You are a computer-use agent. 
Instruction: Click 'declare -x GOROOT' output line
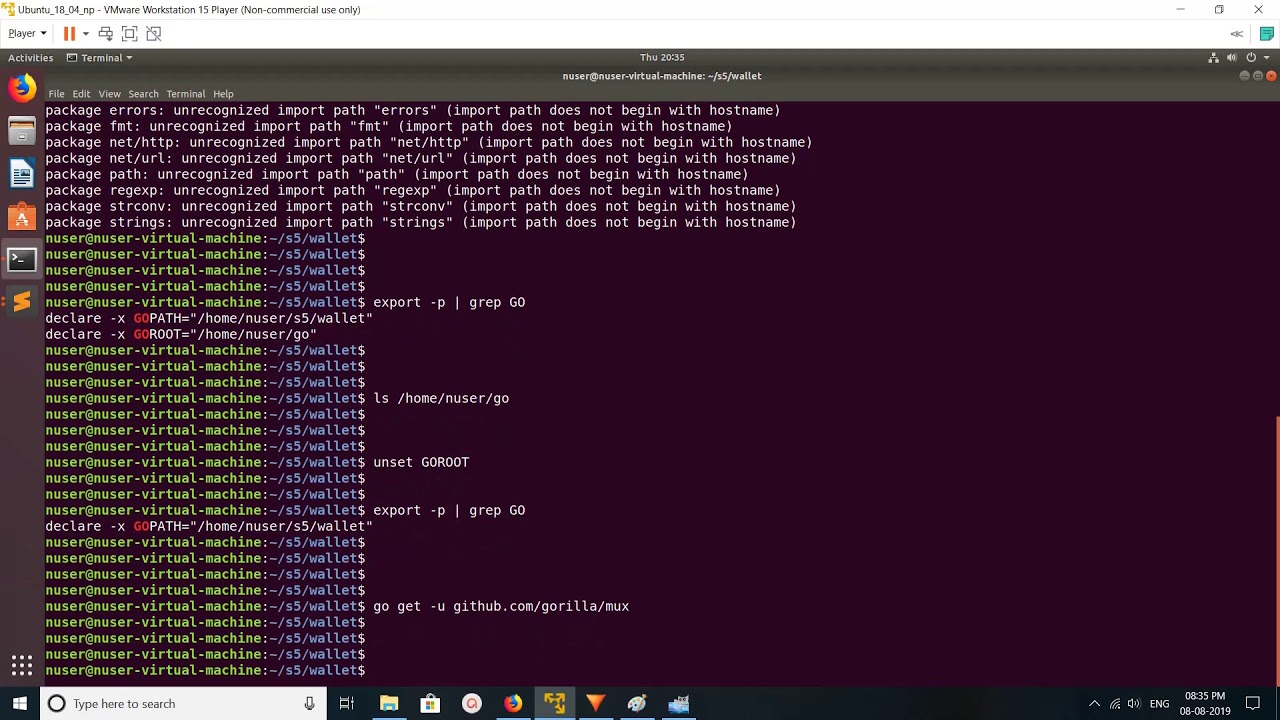pyautogui.click(x=181, y=334)
